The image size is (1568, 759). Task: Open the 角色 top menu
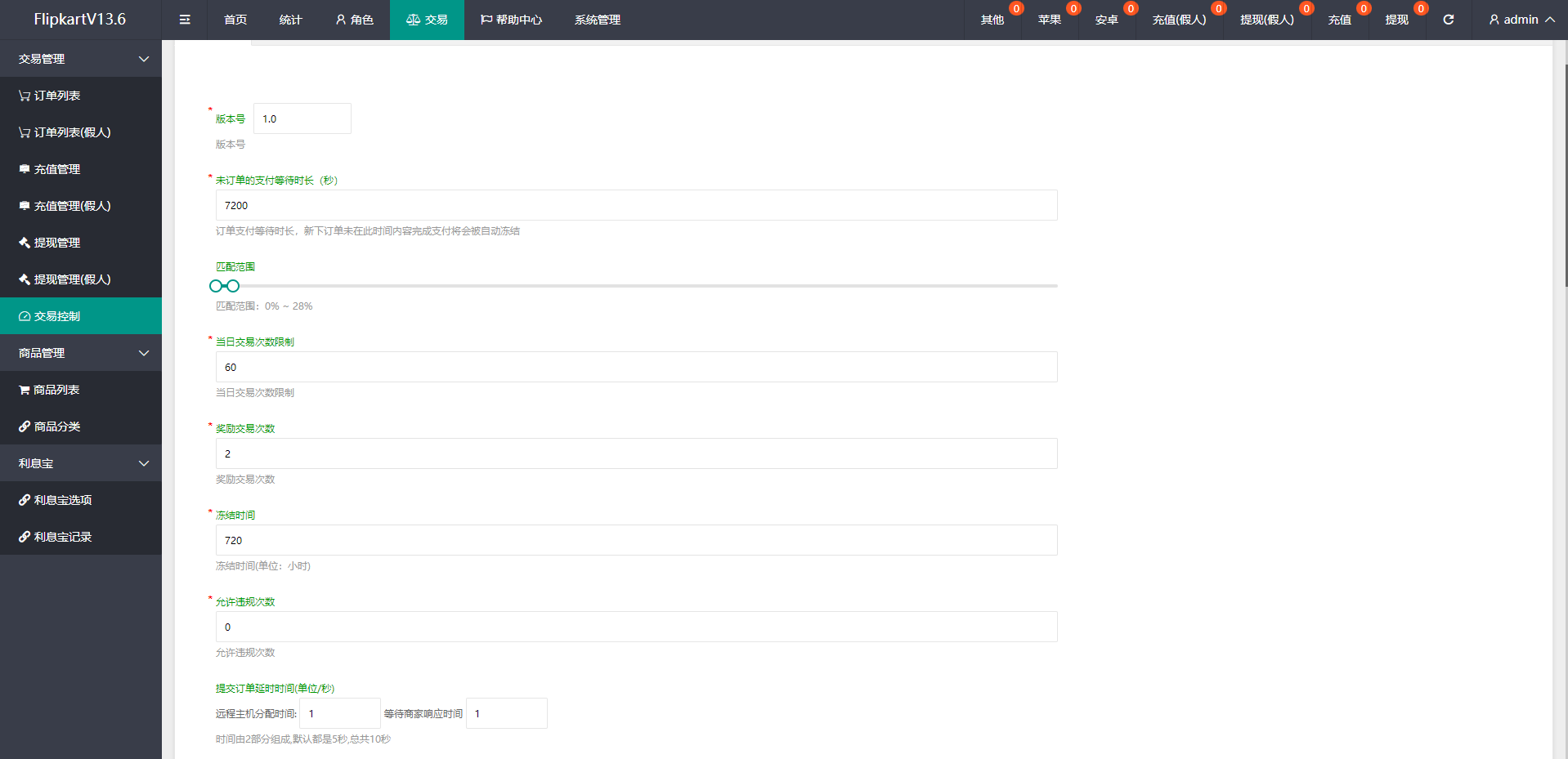(354, 20)
